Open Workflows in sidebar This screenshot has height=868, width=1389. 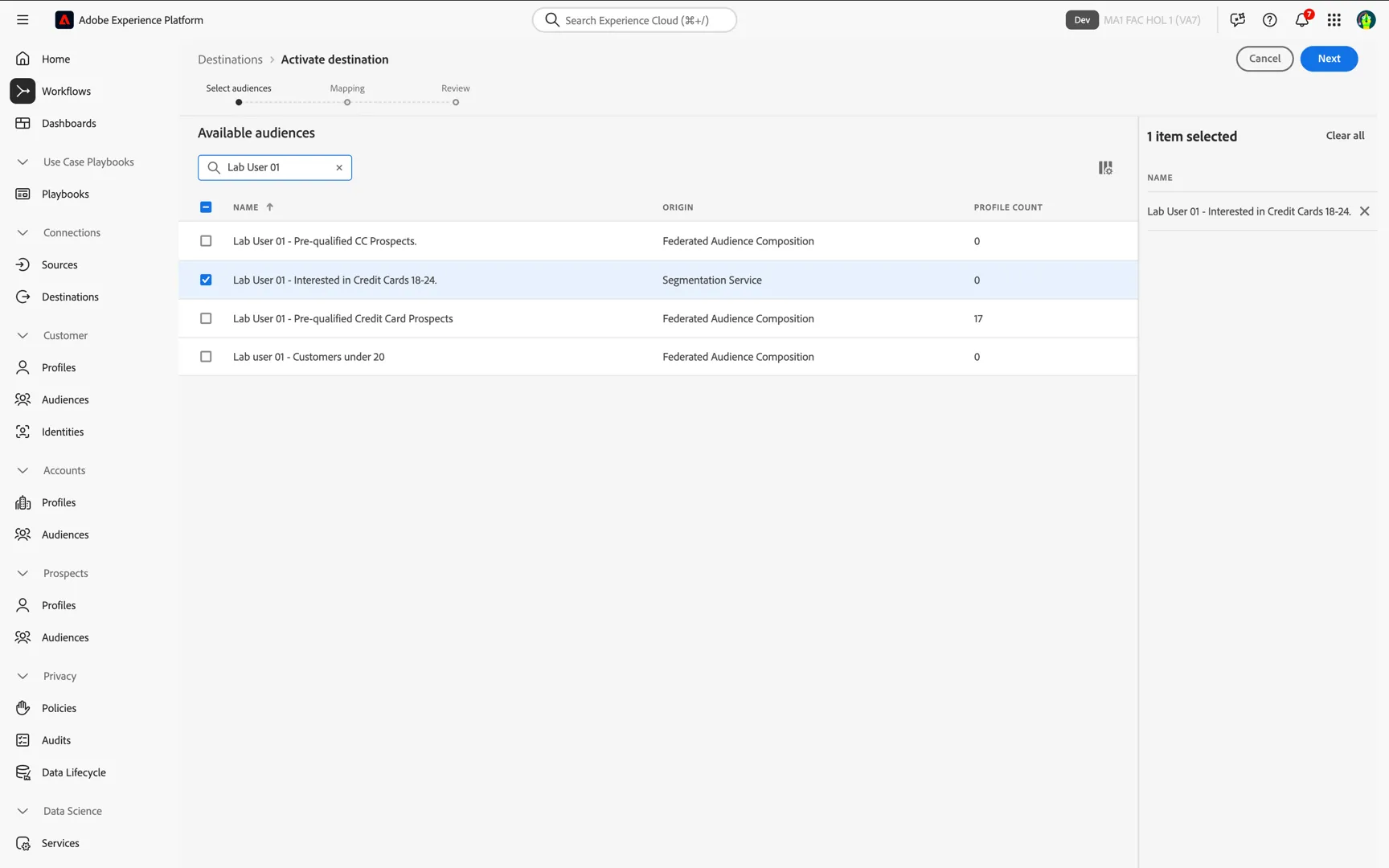tap(66, 91)
